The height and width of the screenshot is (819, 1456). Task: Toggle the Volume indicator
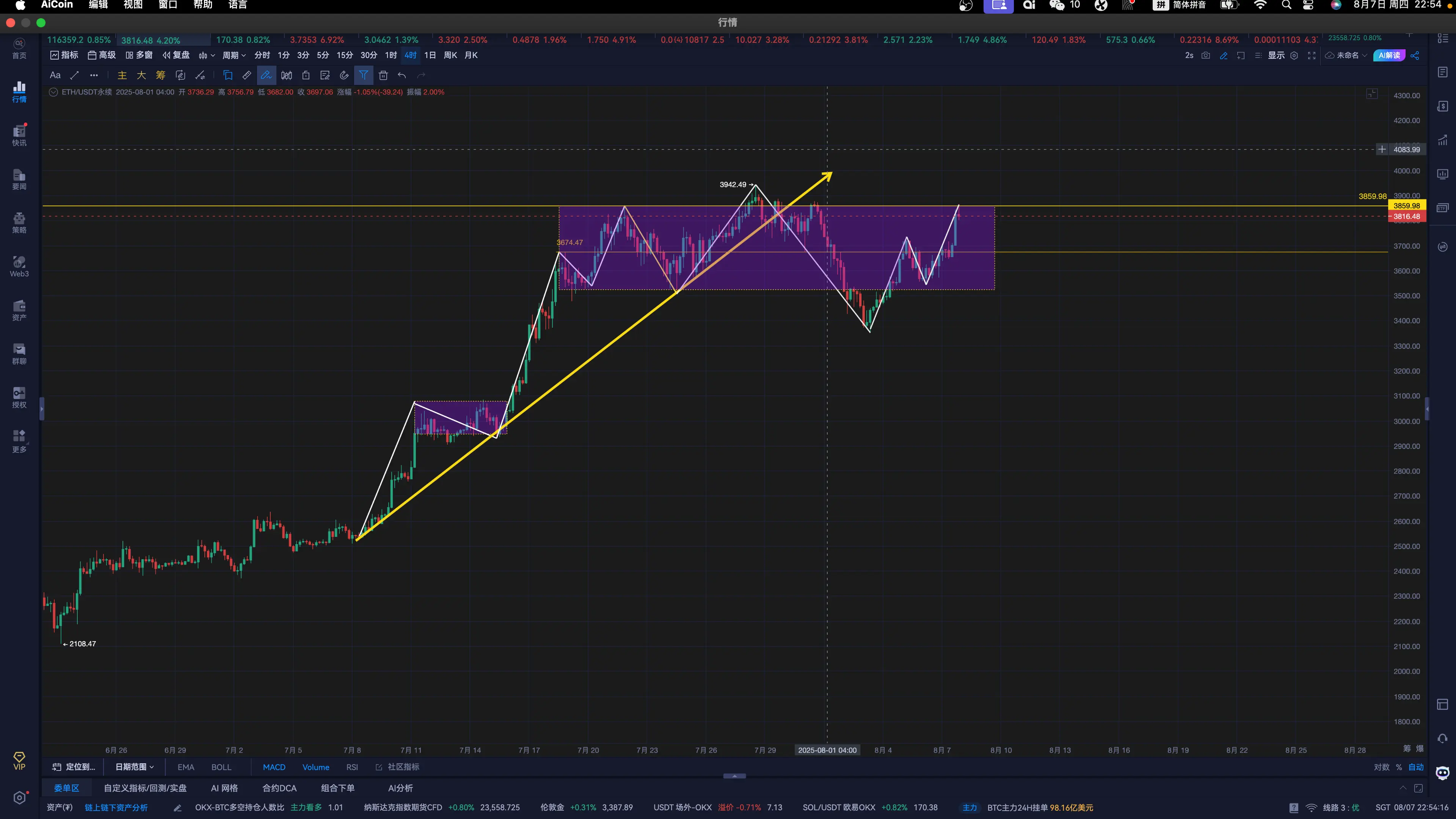(x=315, y=767)
